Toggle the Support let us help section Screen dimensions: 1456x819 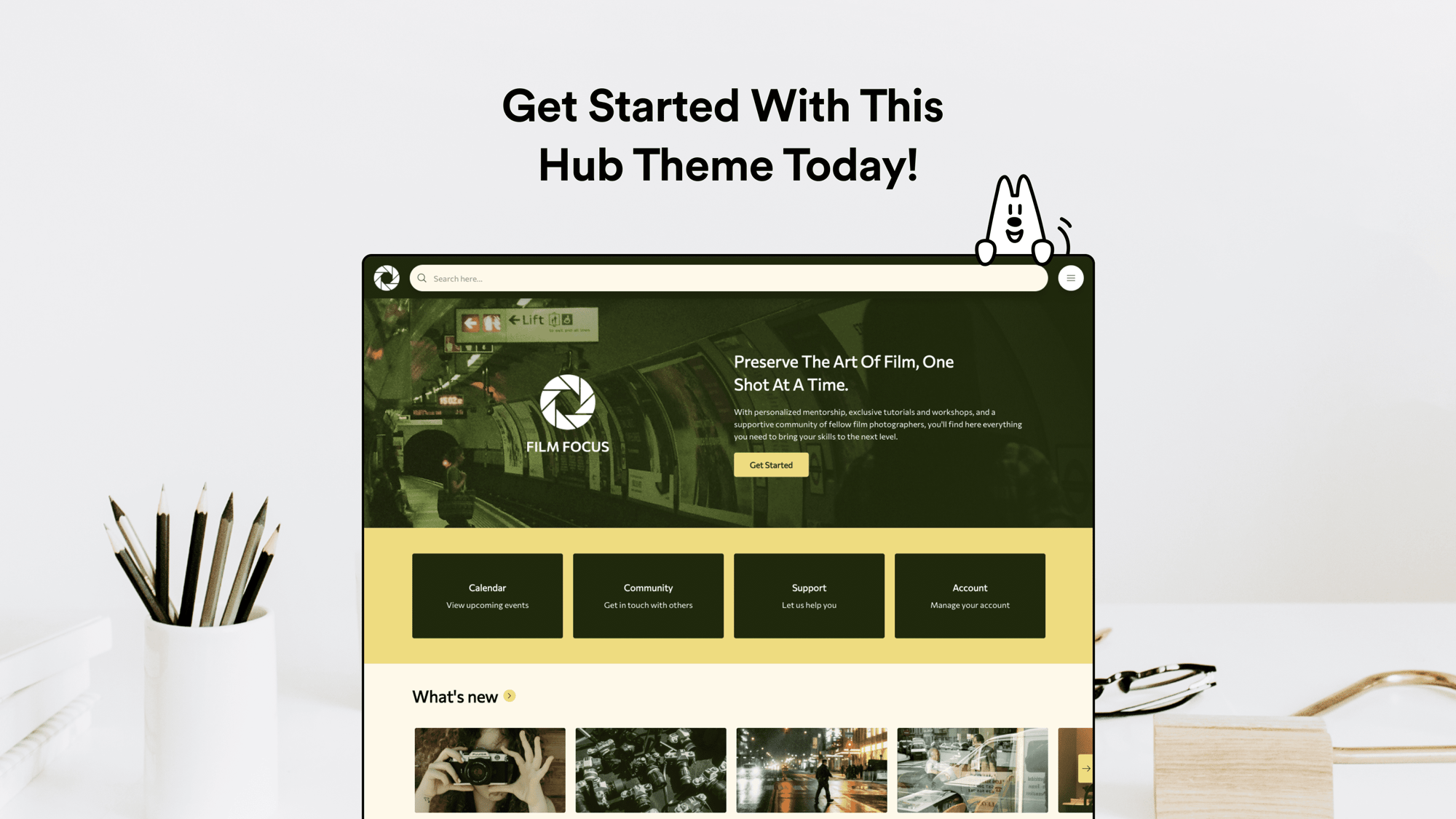pos(809,595)
